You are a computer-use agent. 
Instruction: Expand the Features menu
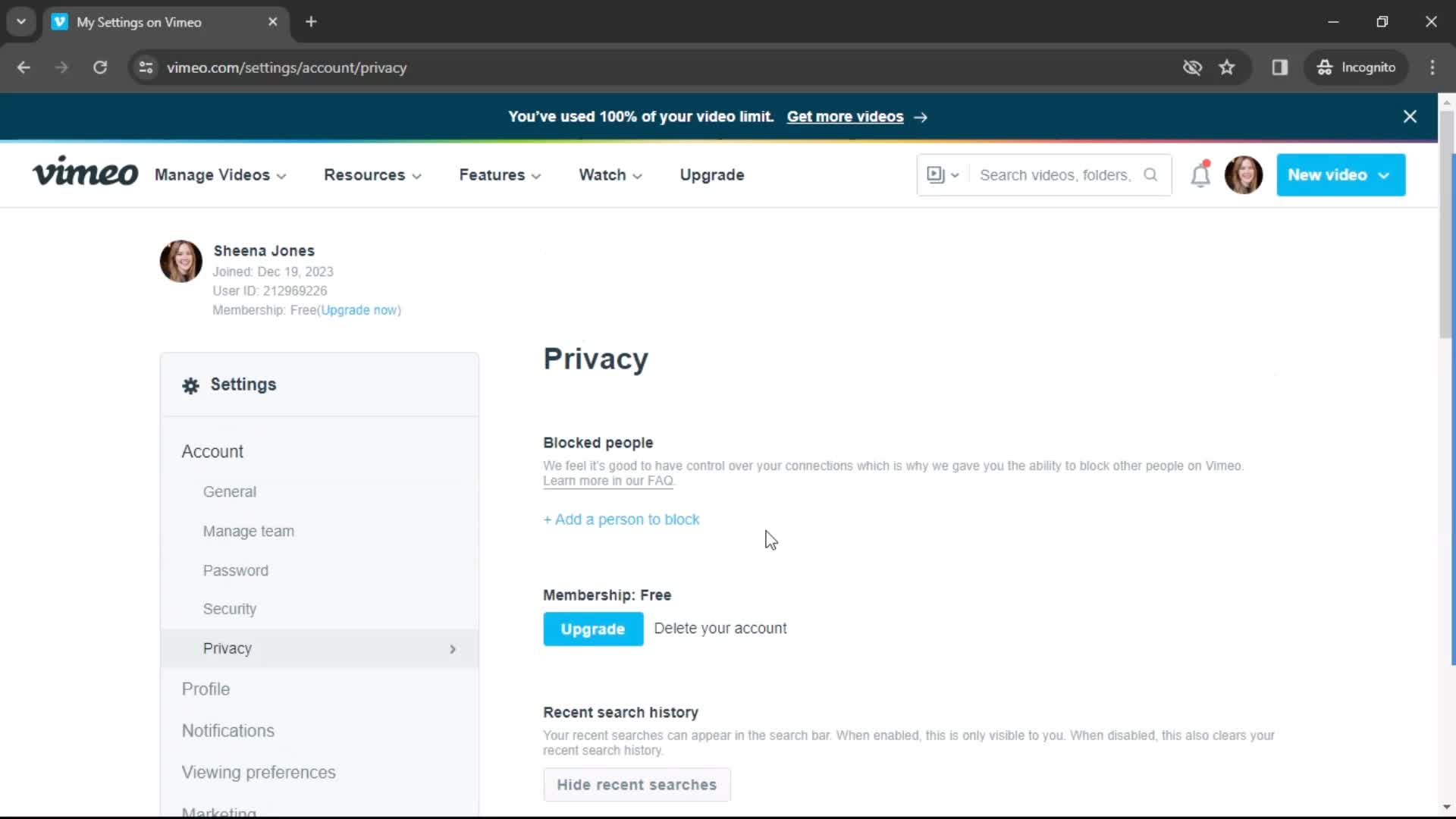point(500,175)
